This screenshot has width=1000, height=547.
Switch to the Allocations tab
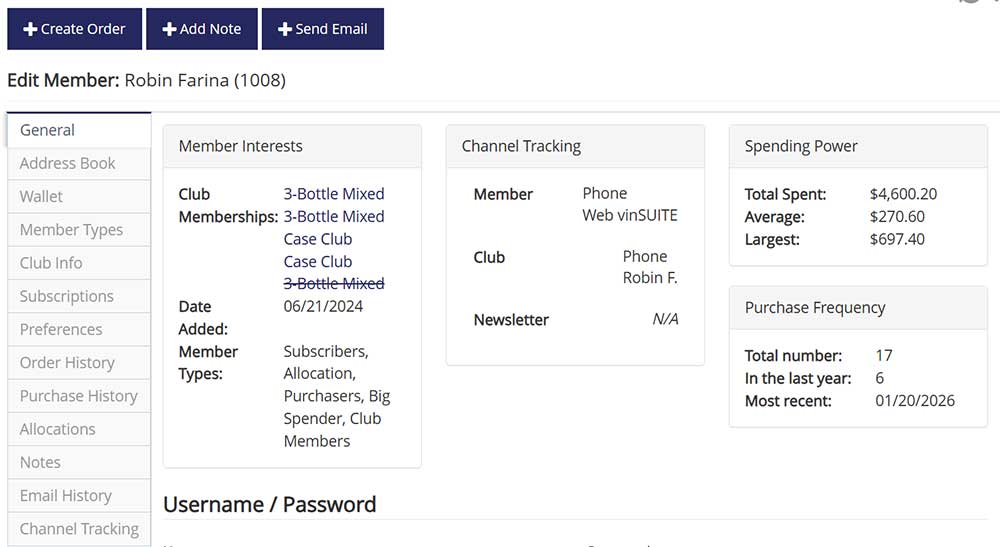pyautogui.click(x=79, y=428)
